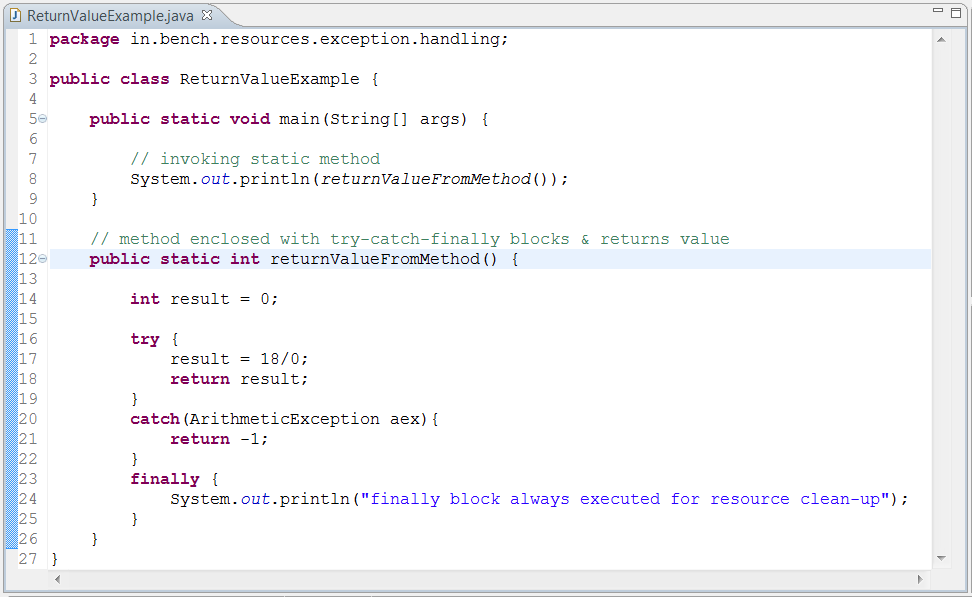Select the ReturnValueExample.java tab
Image resolution: width=972 pixels, height=597 pixels.
[x=110, y=15]
